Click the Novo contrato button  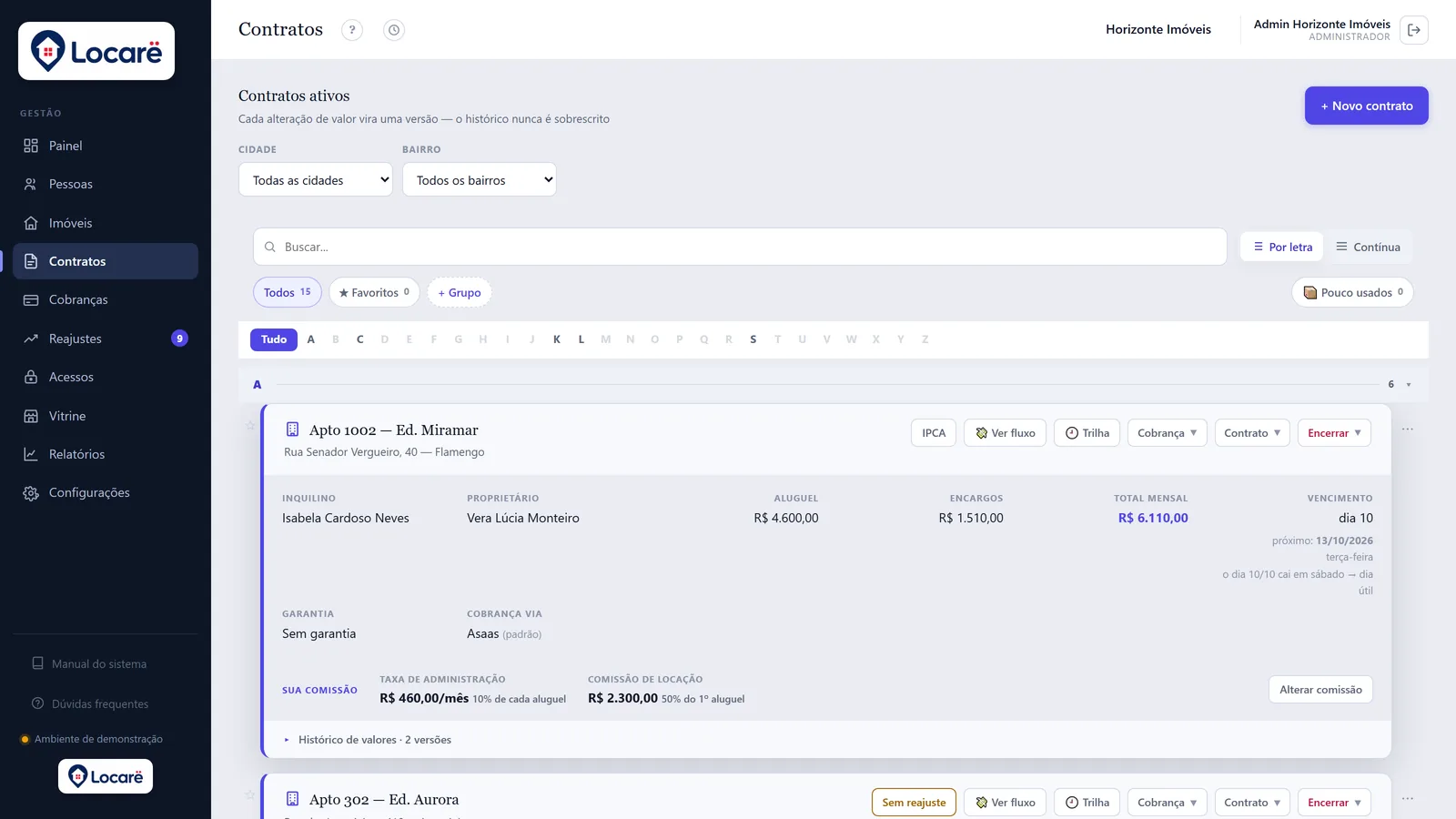point(1367,106)
